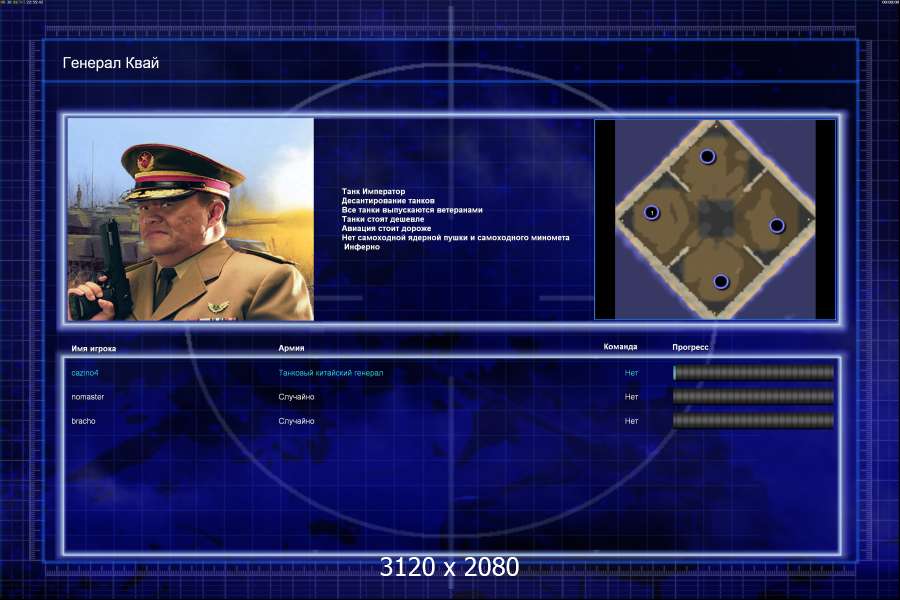Select player name bracho

[x=83, y=421]
